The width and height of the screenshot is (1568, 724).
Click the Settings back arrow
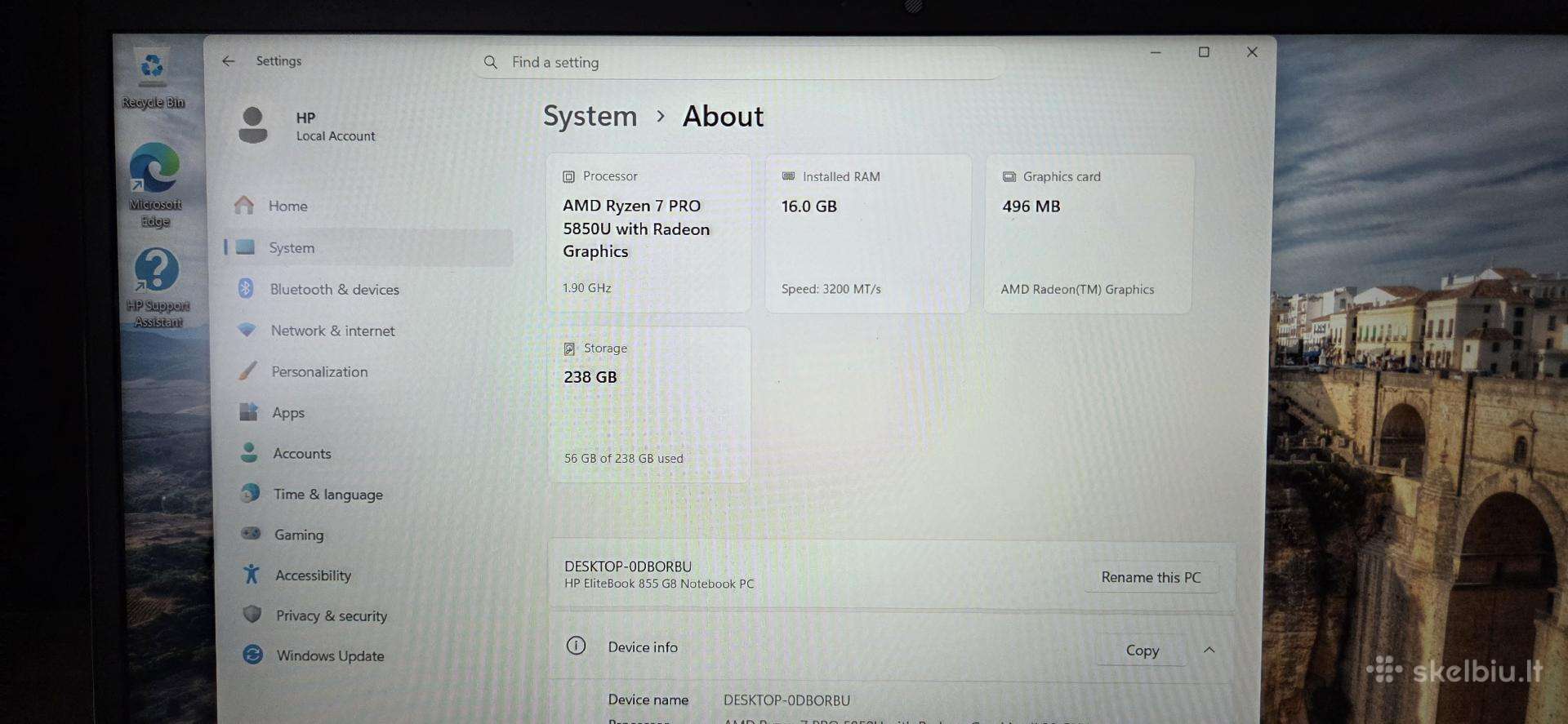[x=228, y=61]
